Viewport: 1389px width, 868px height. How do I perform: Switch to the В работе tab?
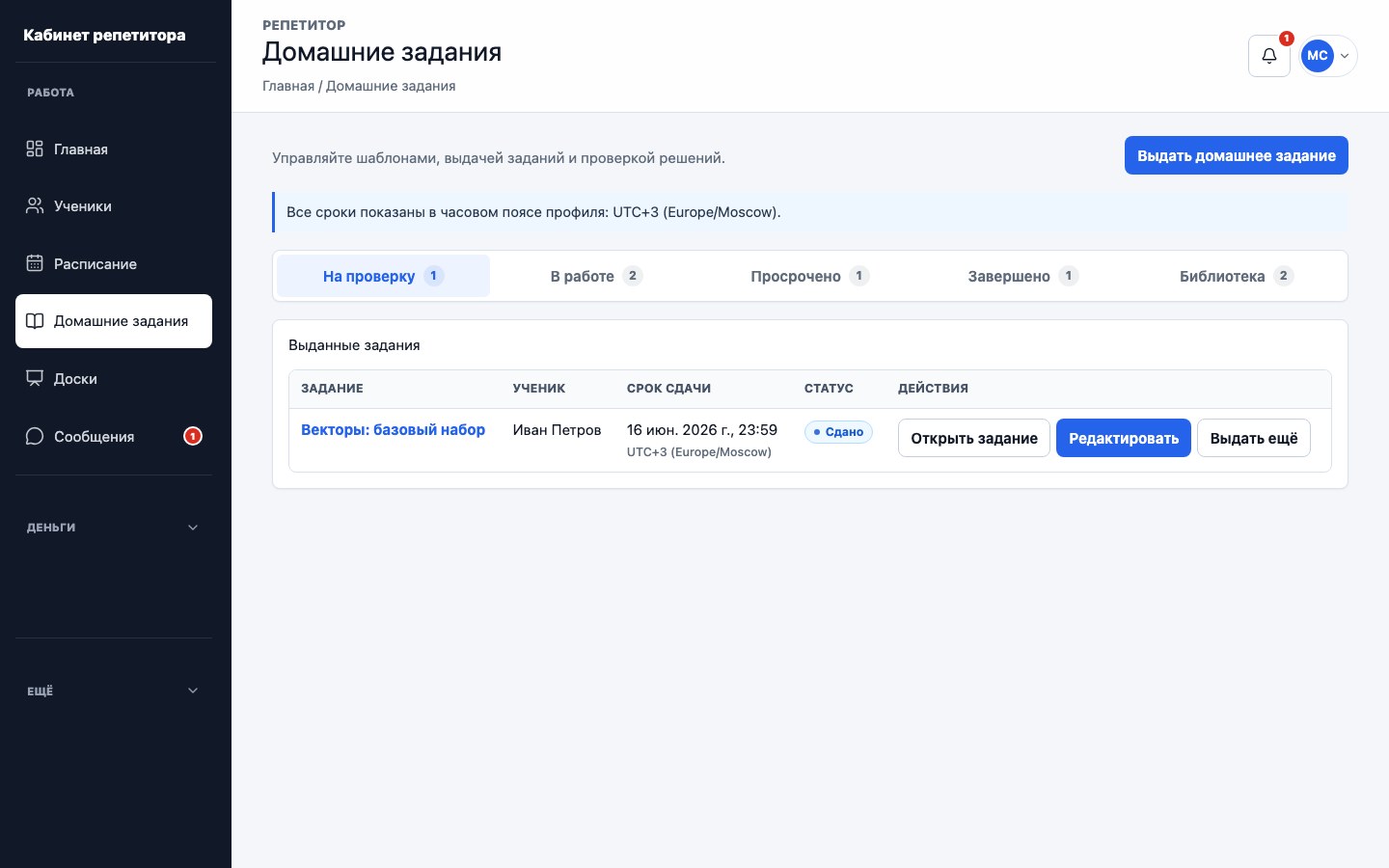[x=596, y=276]
